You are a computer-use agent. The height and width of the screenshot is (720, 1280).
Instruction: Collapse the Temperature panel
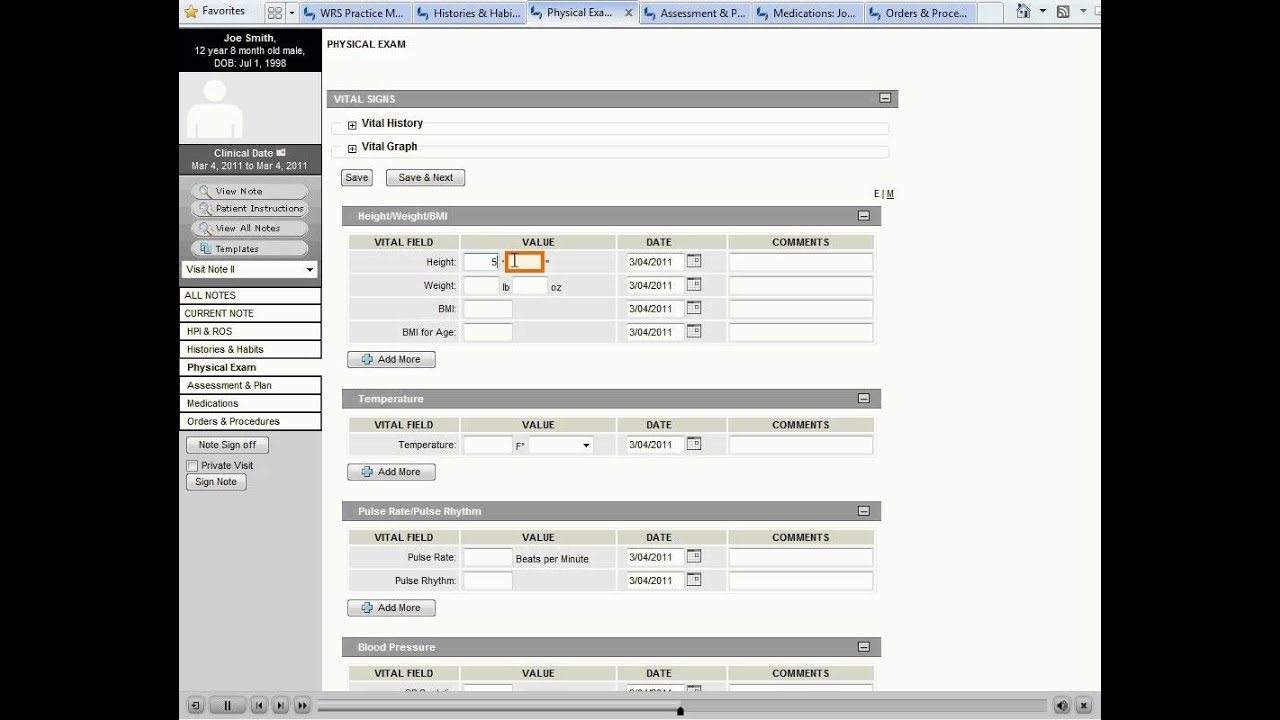pyautogui.click(x=864, y=398)
